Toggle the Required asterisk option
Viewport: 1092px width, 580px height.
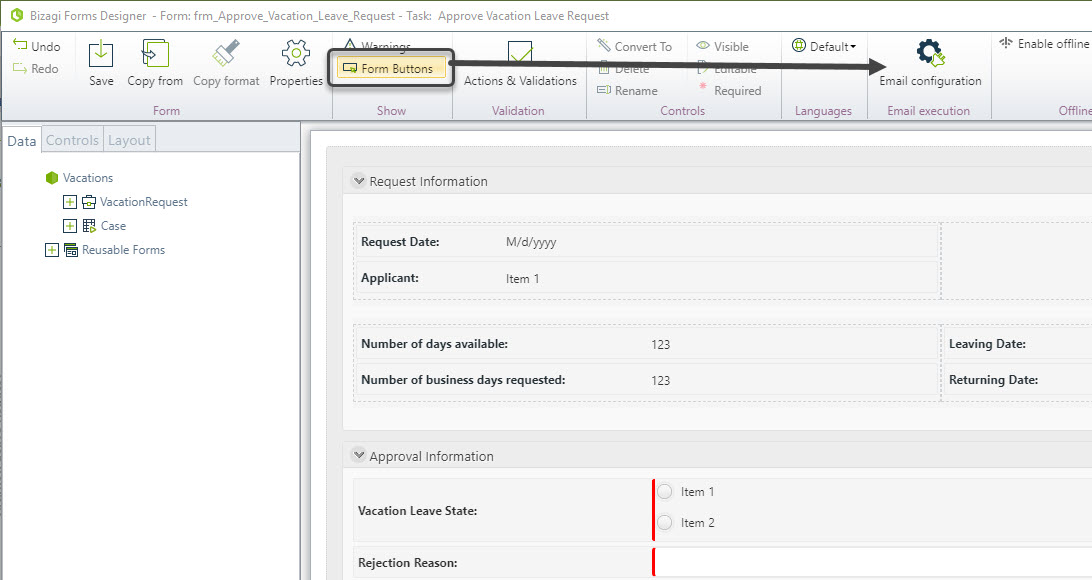click(x=729, y=91)
